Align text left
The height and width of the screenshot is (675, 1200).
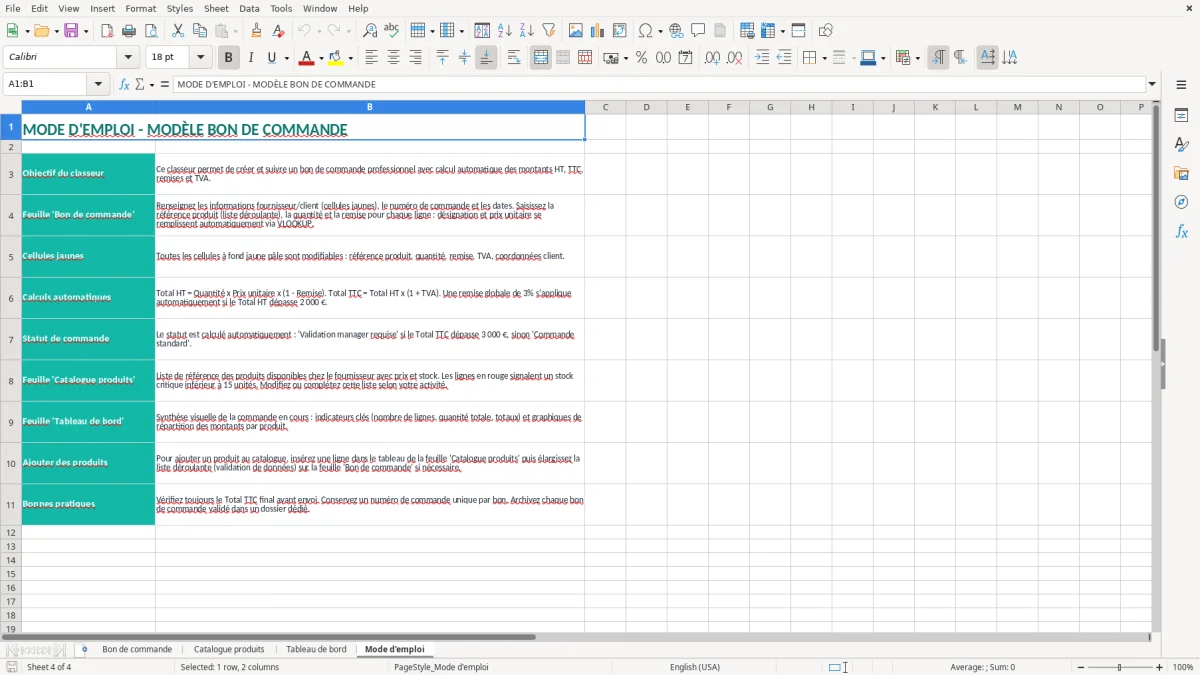pos(372,58)
